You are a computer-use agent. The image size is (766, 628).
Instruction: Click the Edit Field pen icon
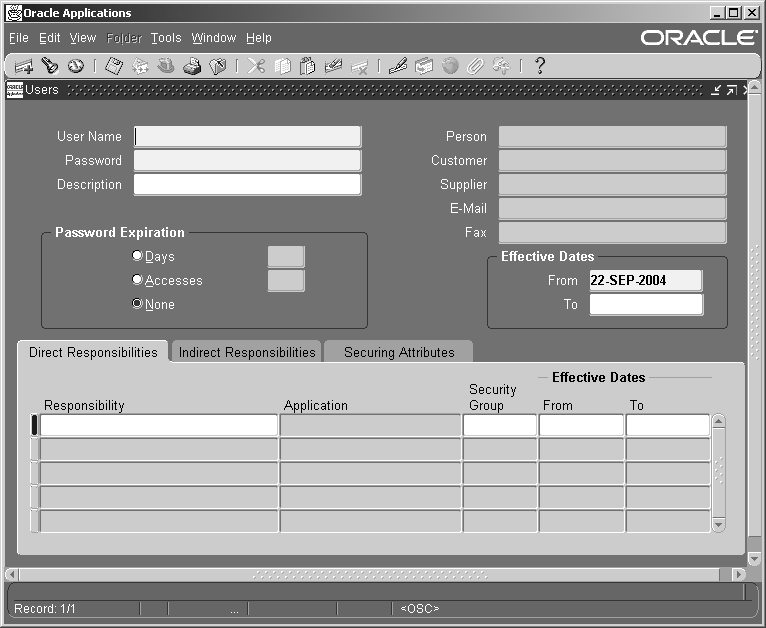[x=398, y=65]
